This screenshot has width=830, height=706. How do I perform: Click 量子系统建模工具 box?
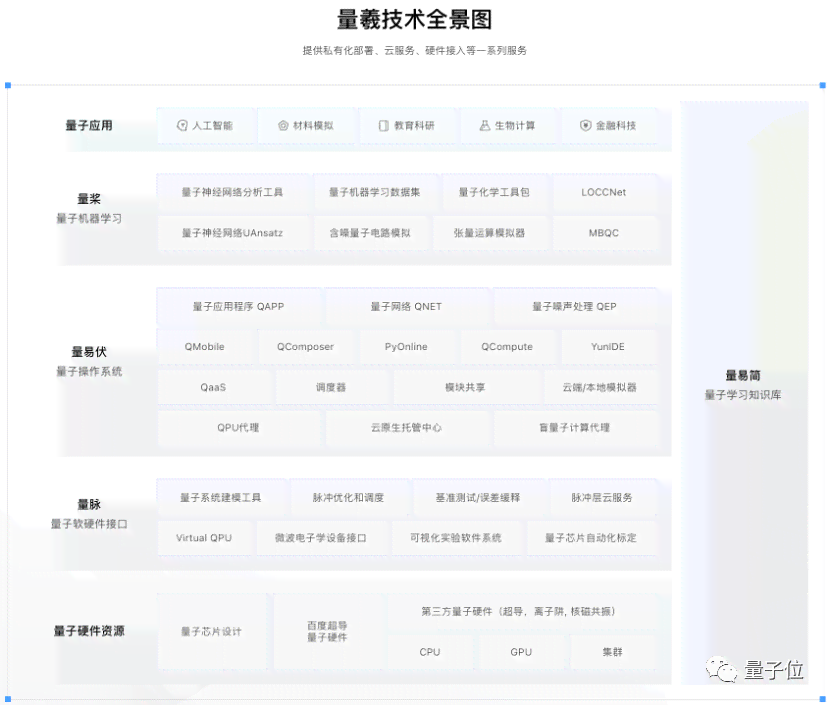pyautogui.click(x=221, y=497)
